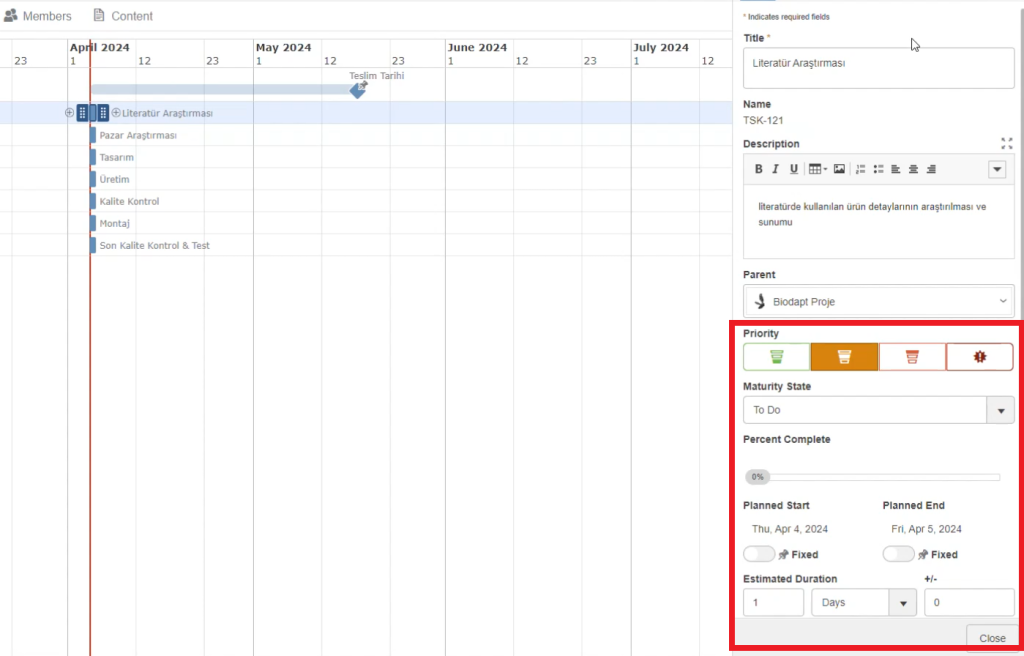This screenshot has width=1024, height=656.
Task: Expand the Parent Biodapt Proje selector
Action: 1003,301
